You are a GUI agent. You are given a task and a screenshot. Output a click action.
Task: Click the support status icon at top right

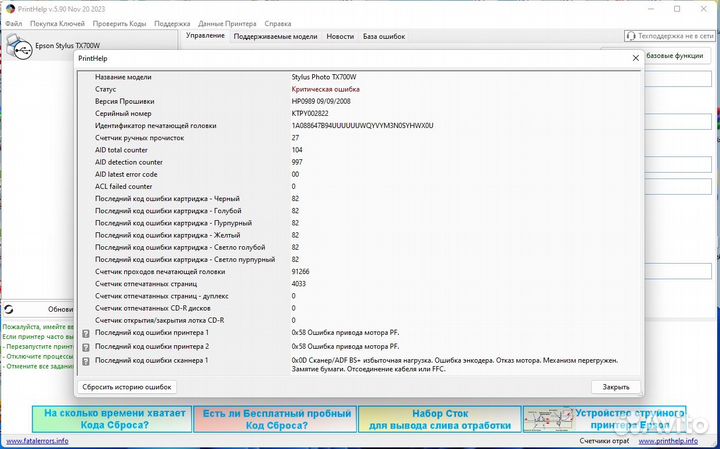pyautogui.click(x=630, y=36)
